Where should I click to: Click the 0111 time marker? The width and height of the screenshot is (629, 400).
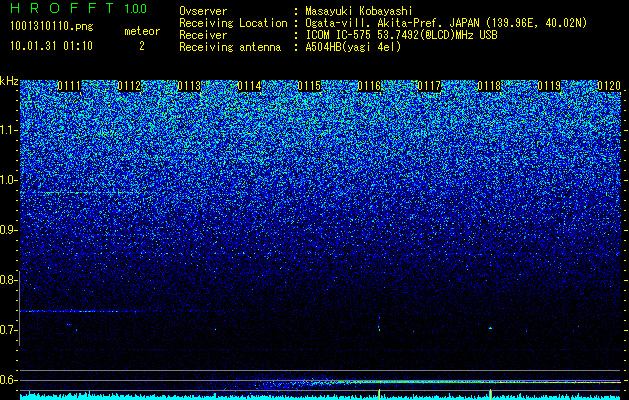pos(69,86)
